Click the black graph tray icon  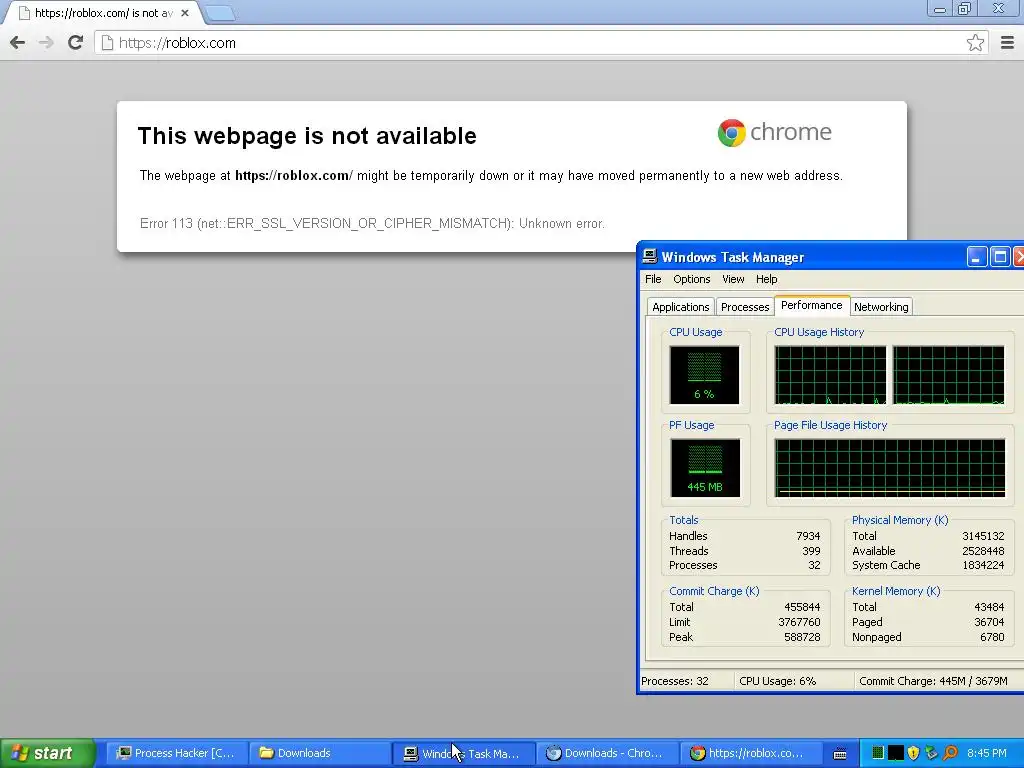pyautogui.click(x=896, y=753)
